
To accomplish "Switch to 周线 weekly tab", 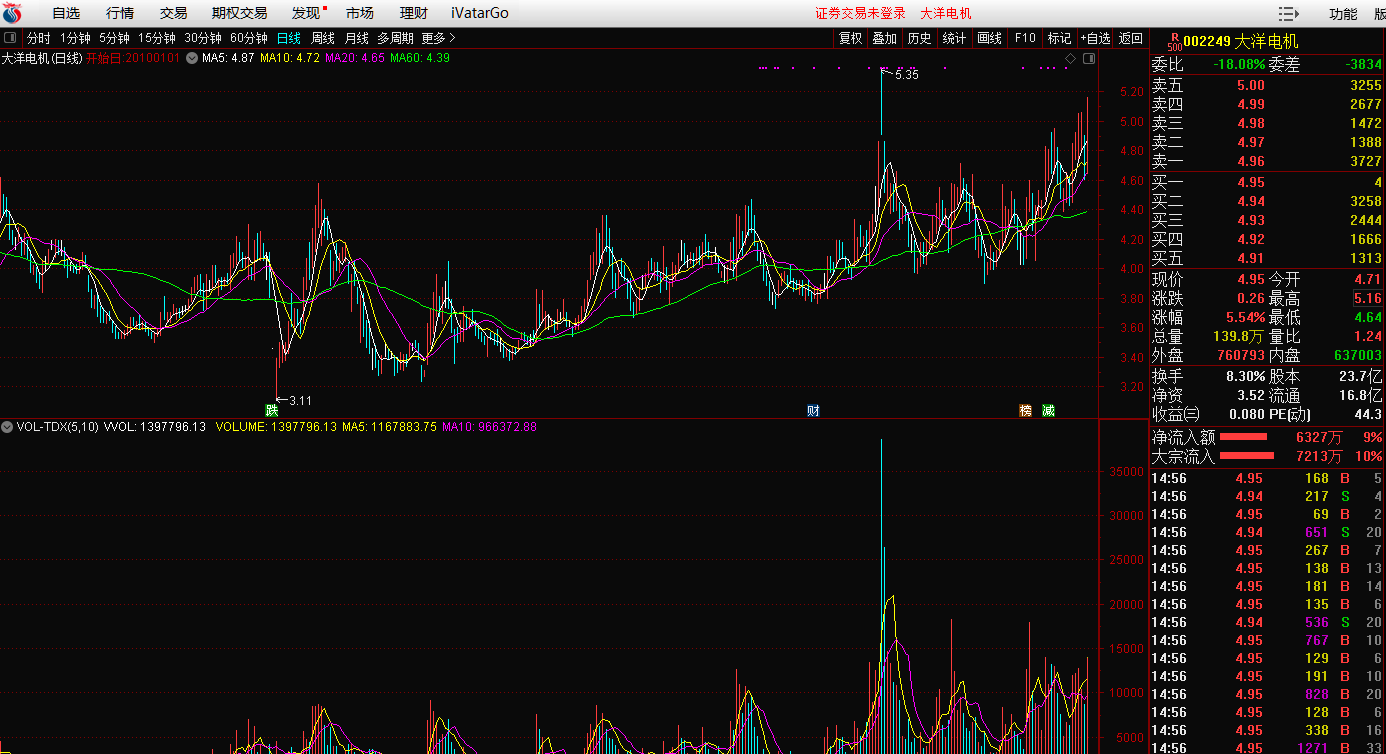I will coord(323,38).
